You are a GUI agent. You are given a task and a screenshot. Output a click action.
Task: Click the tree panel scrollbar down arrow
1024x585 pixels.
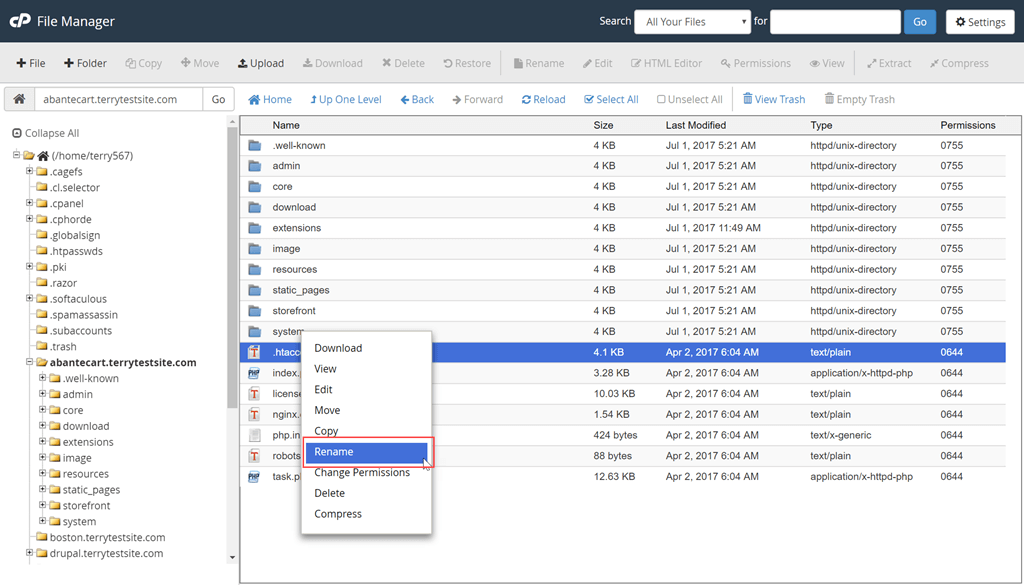pyautogui.click(x=232, y=558)
